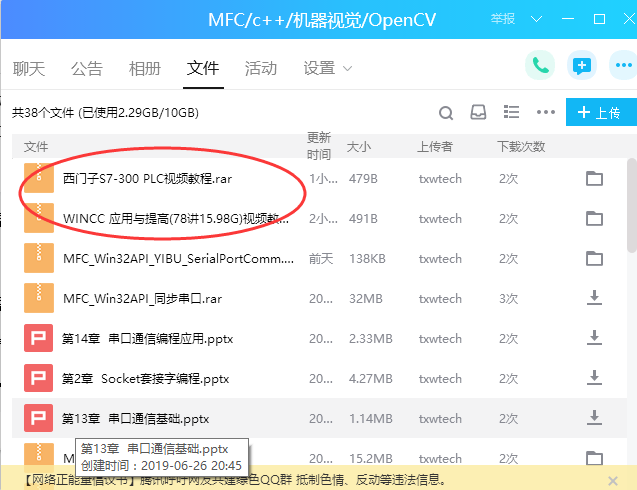The width and height of the screenshot is (637, 490).
Task: Select file MFC_Win32API_YIBU_SerialPortComm
Action: [x=179, y=258]
